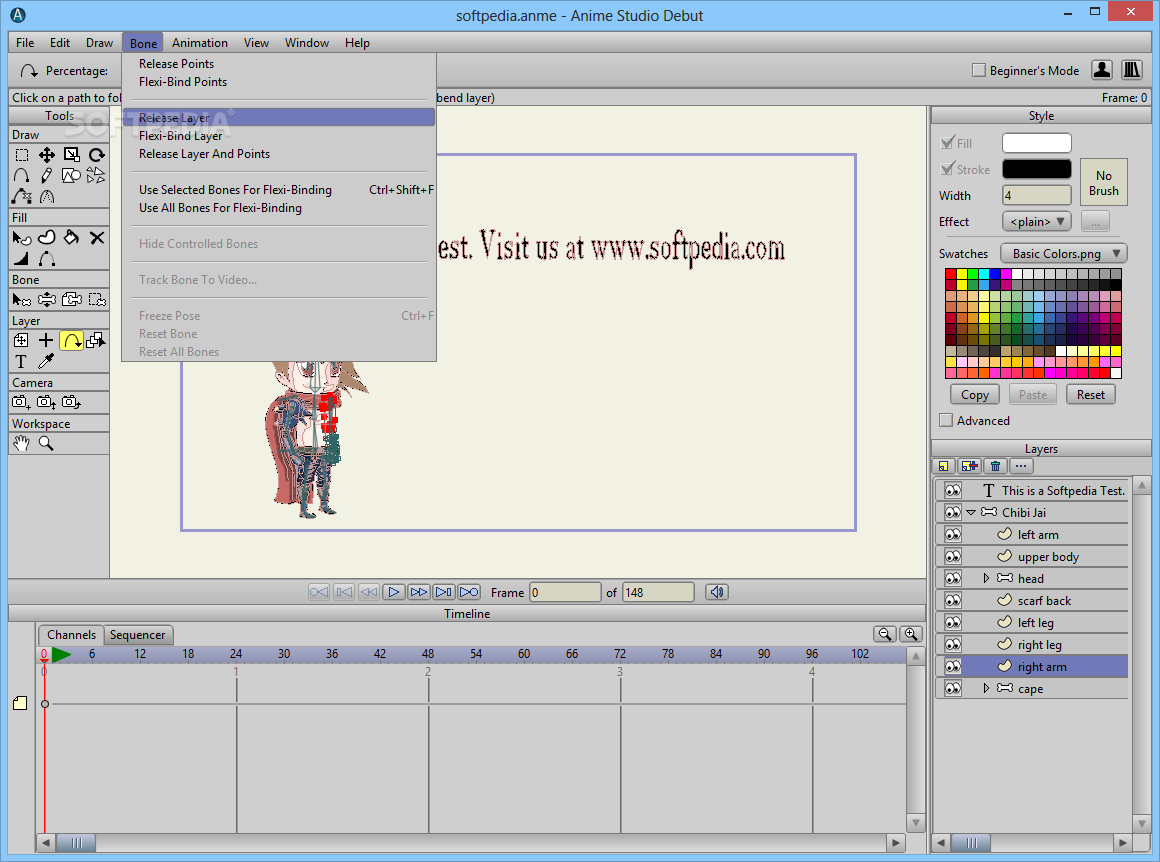Click the timeline zoom in magnifier
Screen dimensions: 1160x862
[x=911, y=634]
